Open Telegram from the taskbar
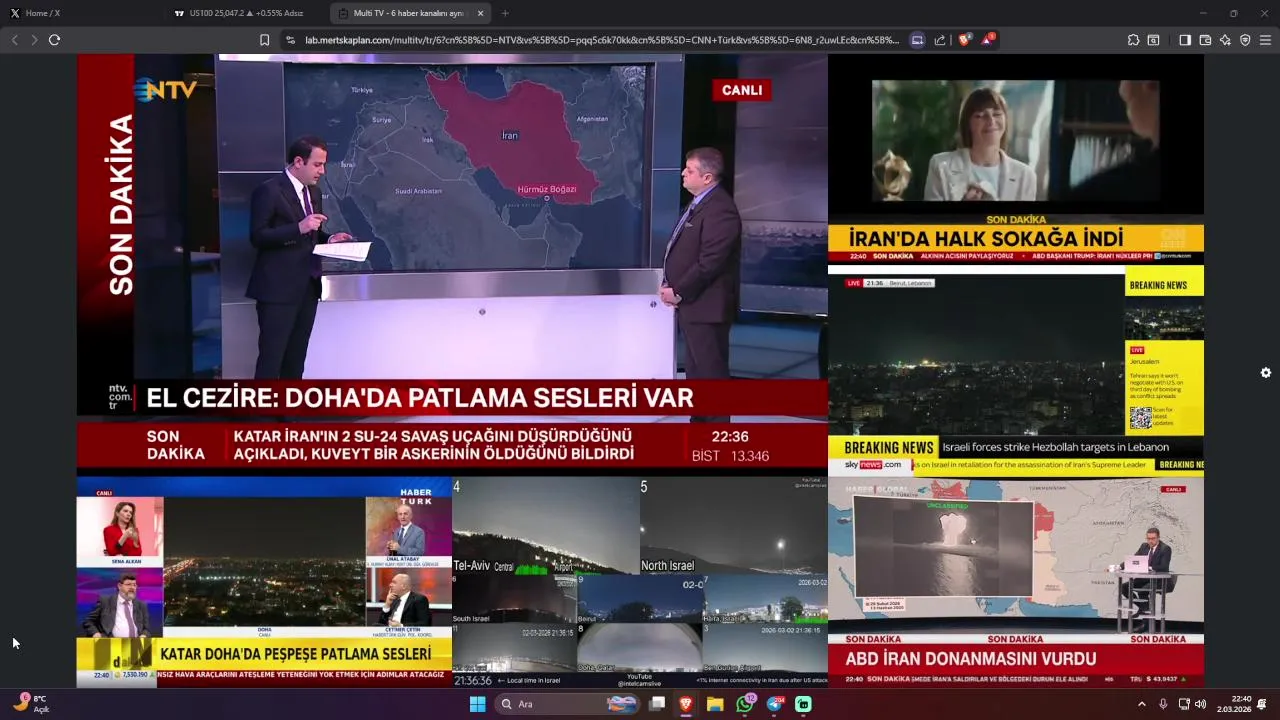Viewport: 1280px width, 720px height. click(775, 704)
